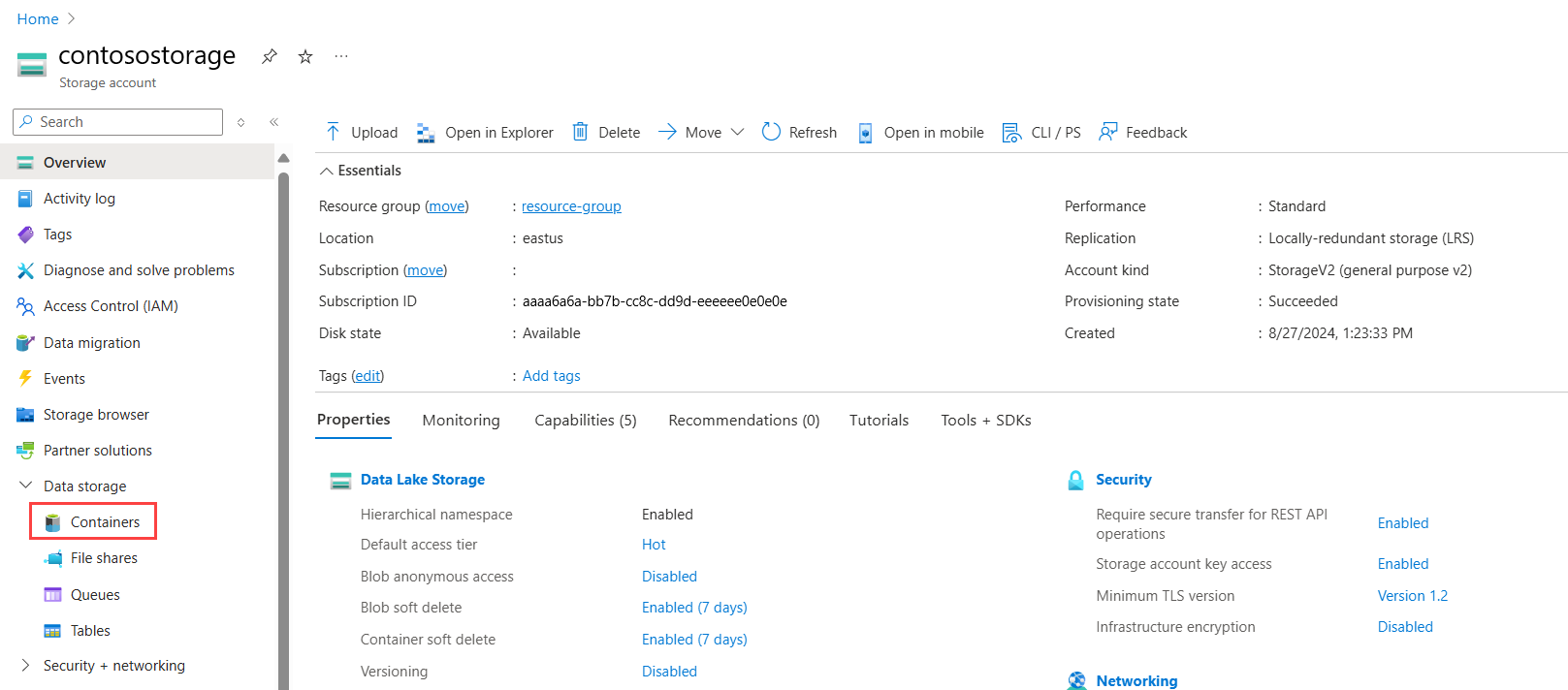Expand the Security + networking group

(x=26, y=666)
